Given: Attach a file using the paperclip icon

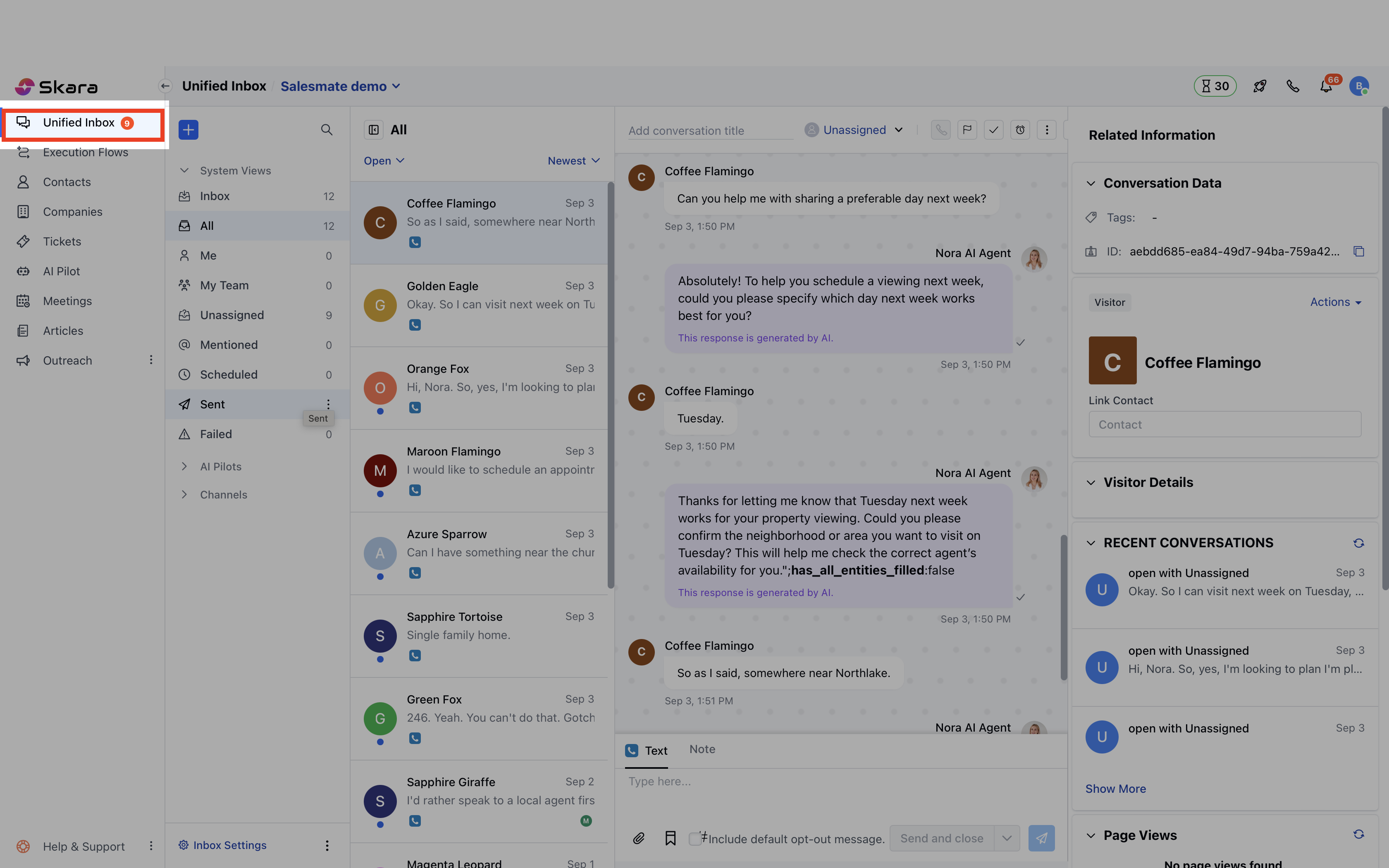Looking at the screenshot, I should (x=639, y=838).
